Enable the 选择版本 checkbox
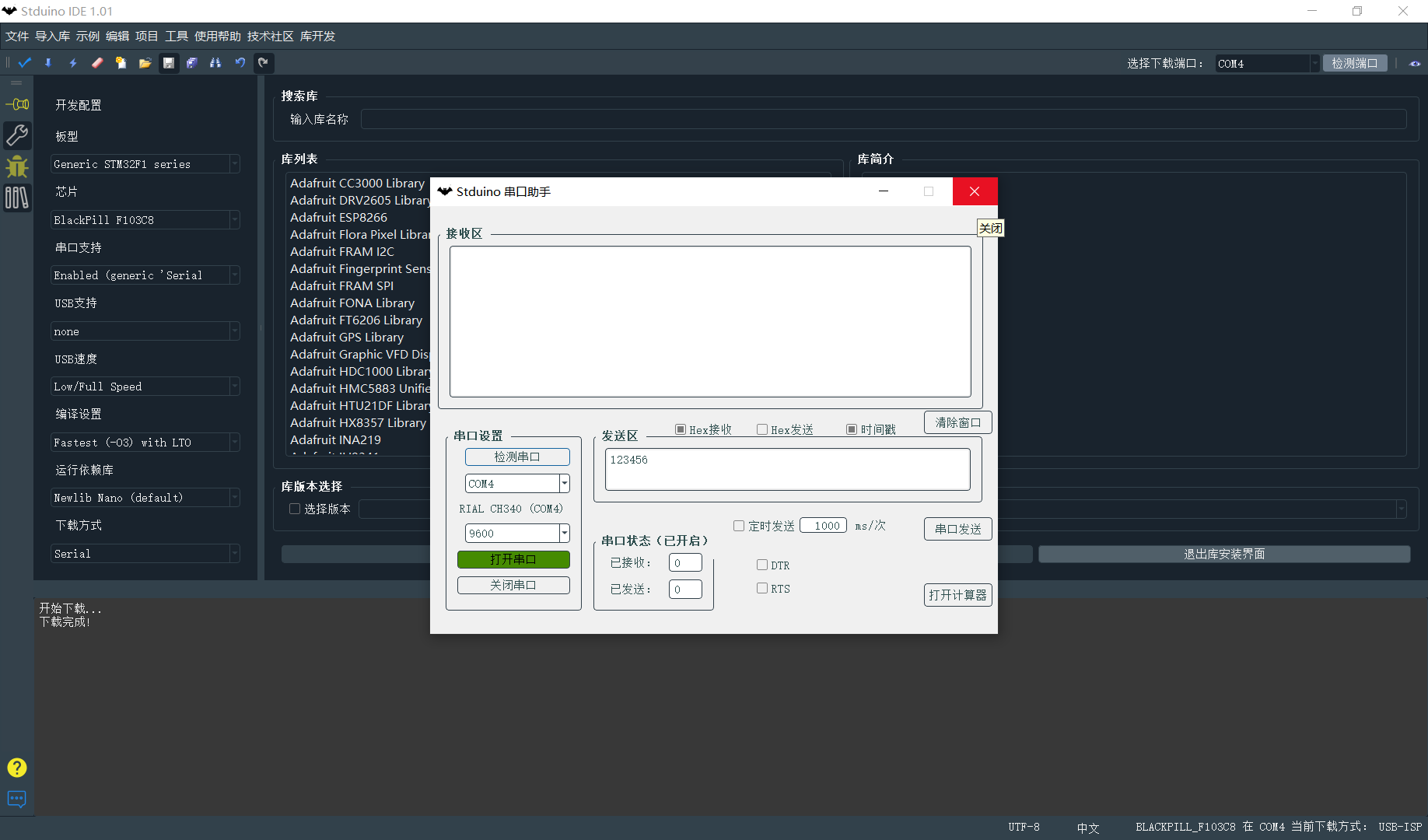This screenshot has width=1428, height=840. [295, 509]
